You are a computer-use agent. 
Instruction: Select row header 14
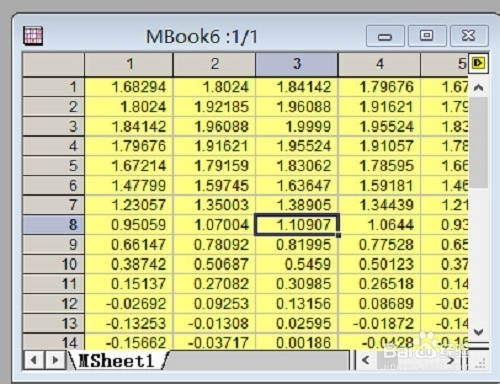coord(54,341)
